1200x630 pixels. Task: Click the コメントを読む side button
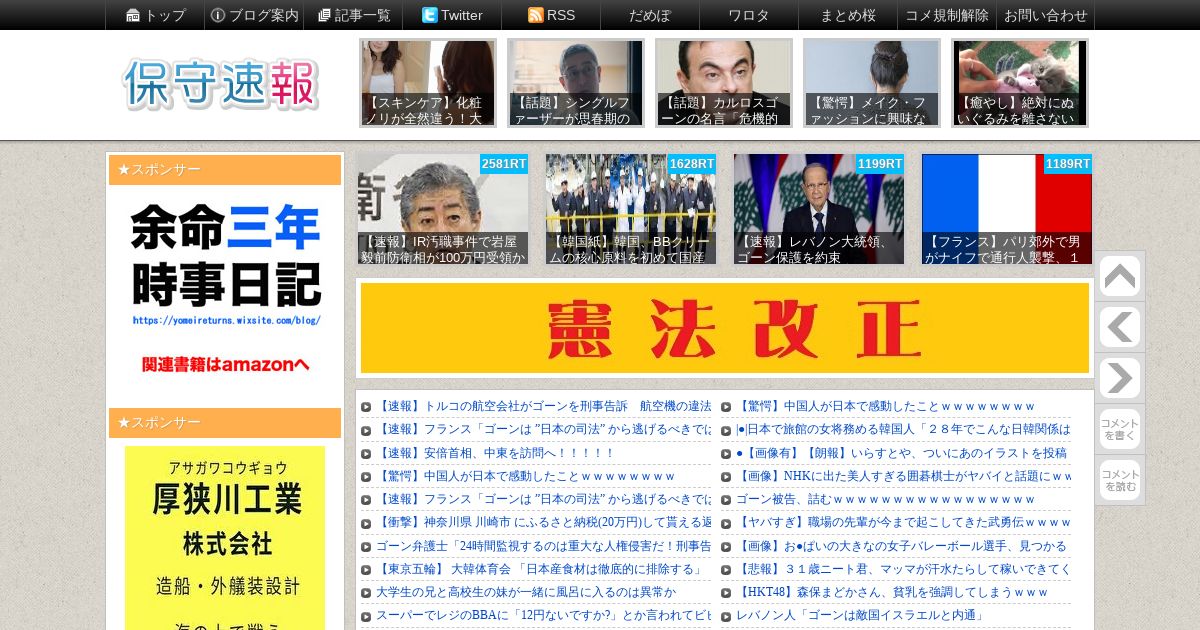[x=1120, y=480]
